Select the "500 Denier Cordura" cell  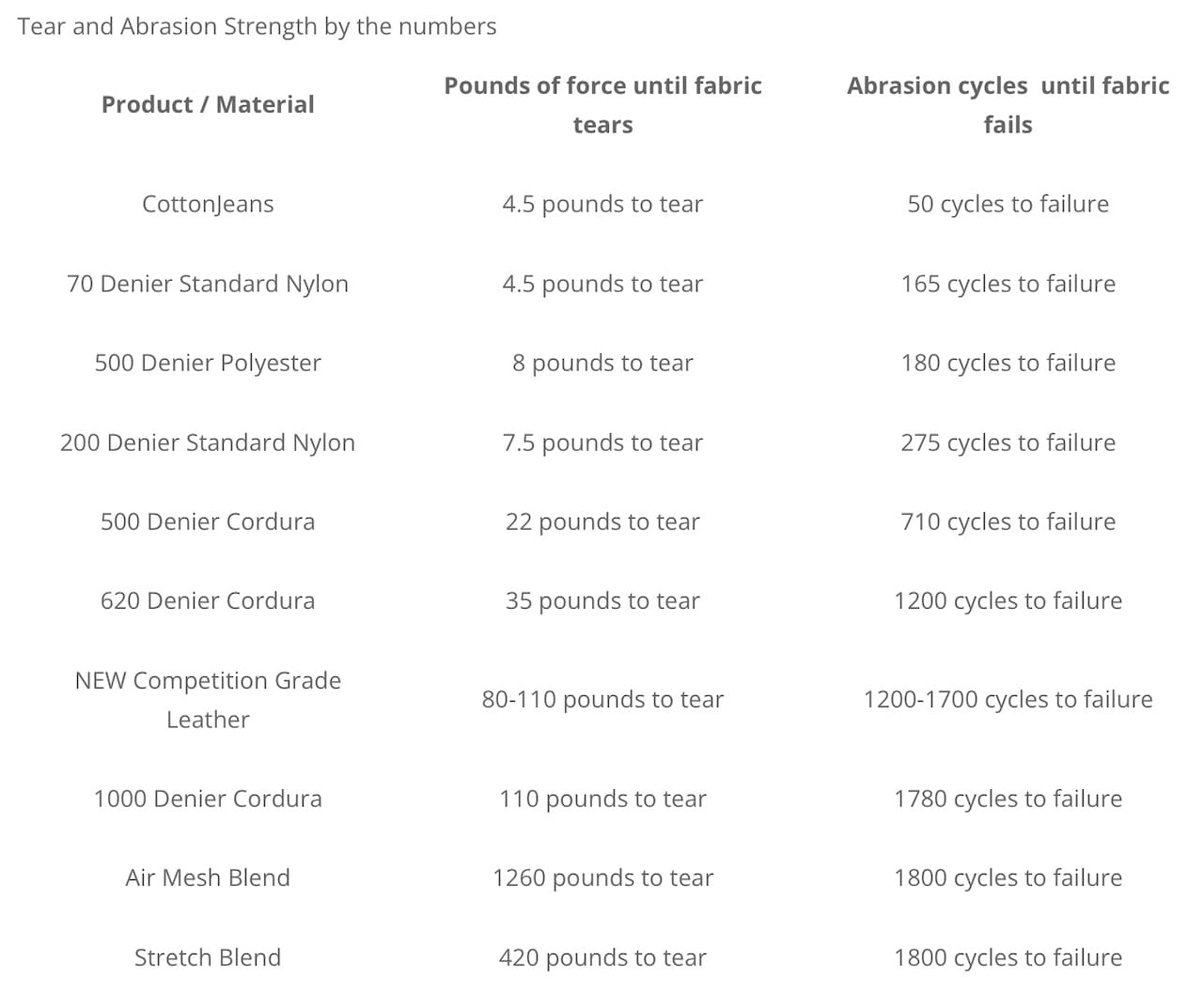pos(208,521)
